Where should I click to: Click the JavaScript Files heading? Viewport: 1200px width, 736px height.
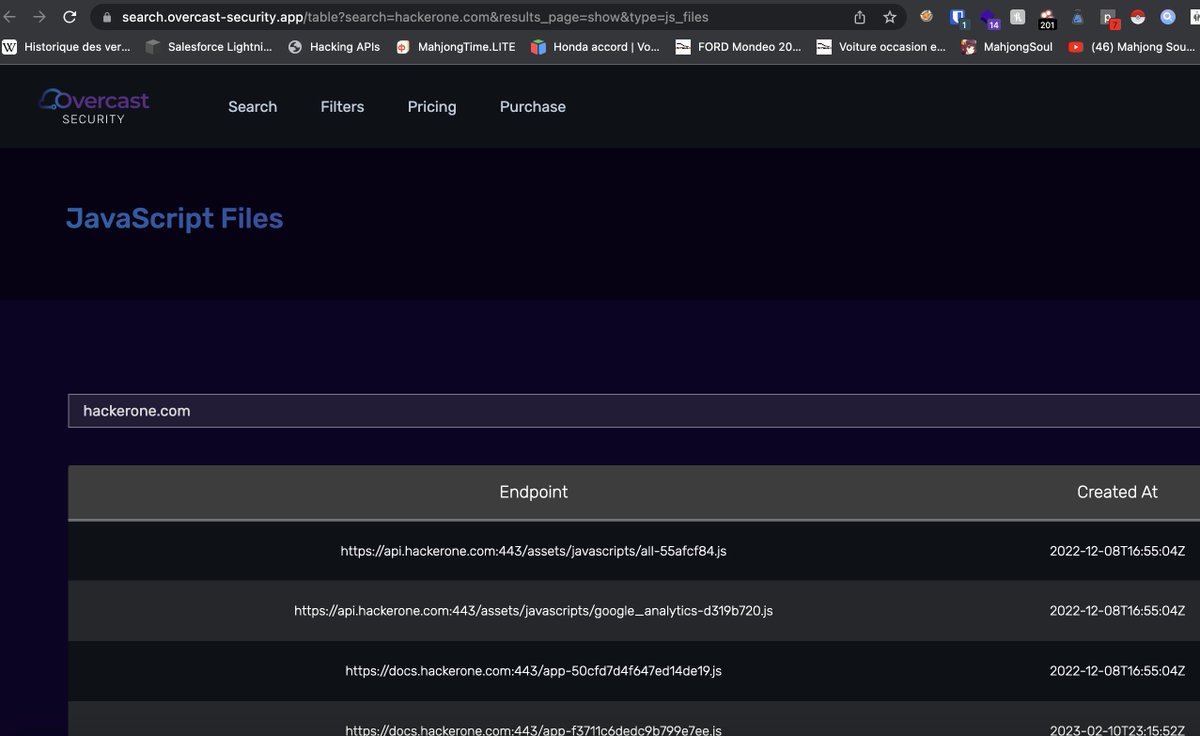point(174,219)
